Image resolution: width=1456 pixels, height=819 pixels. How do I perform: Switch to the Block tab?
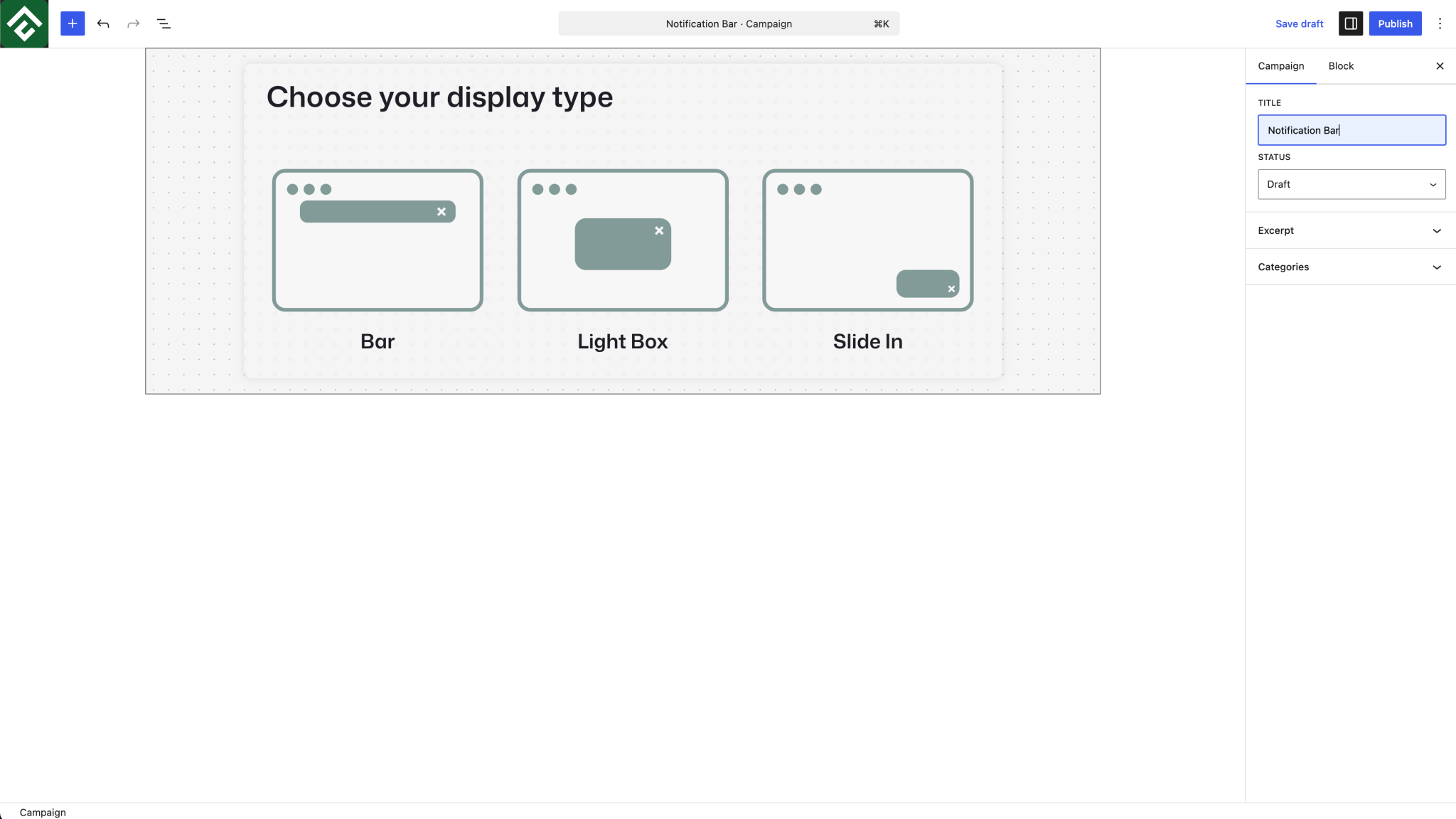[1341, 66]
